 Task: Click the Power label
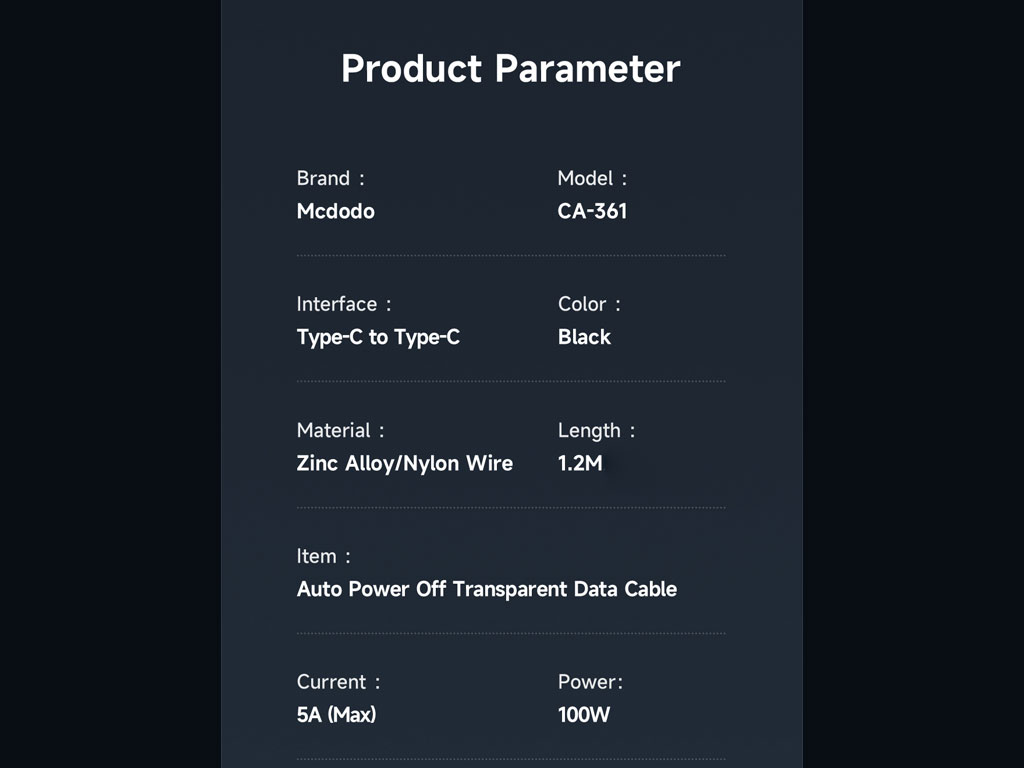[590, 682]
